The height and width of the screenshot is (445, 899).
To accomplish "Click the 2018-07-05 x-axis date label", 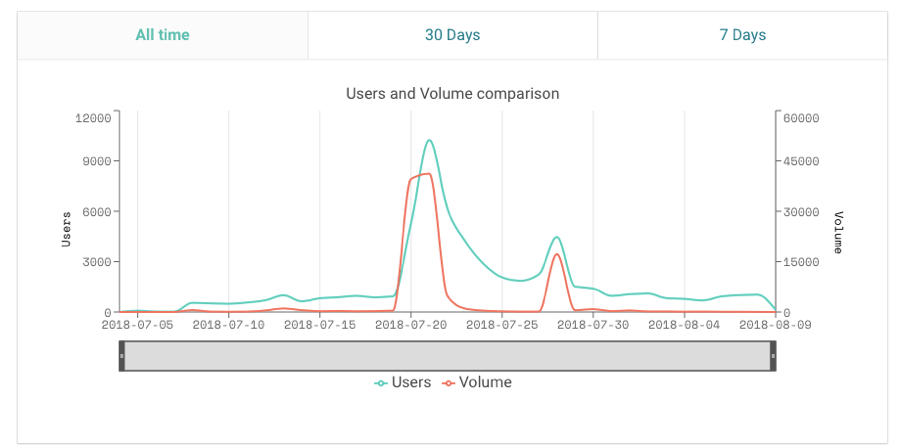I will (137, 324).
